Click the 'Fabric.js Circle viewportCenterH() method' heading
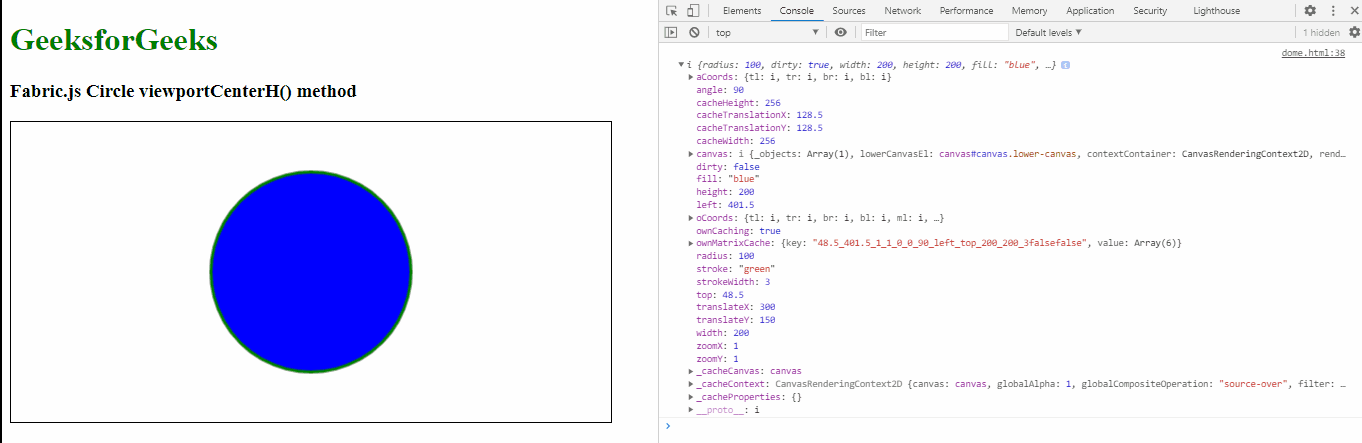This screenshot has width=1362, height=443. [x=183, y=91]
